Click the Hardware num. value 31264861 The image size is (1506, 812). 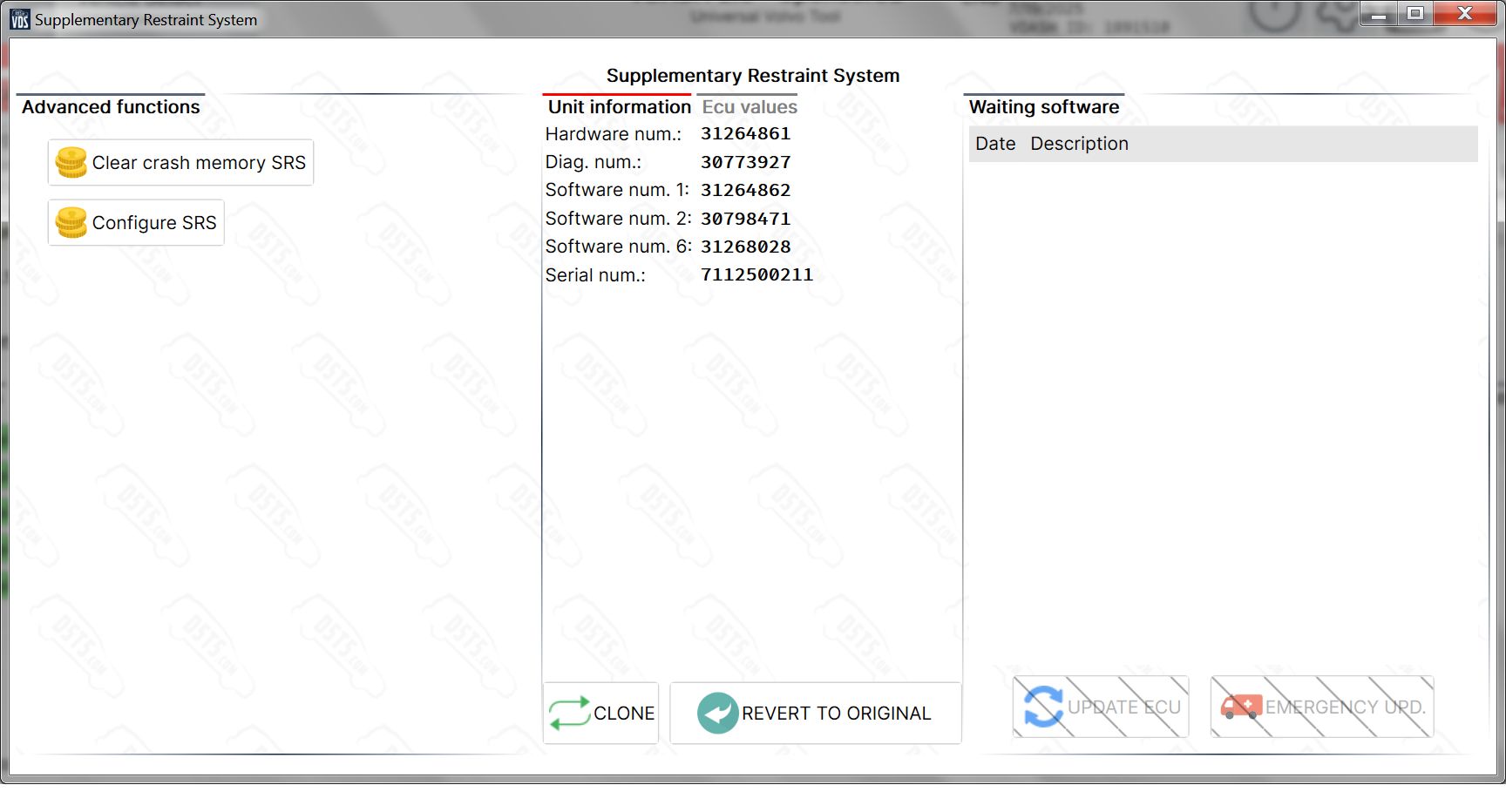(x=746, y=133)
